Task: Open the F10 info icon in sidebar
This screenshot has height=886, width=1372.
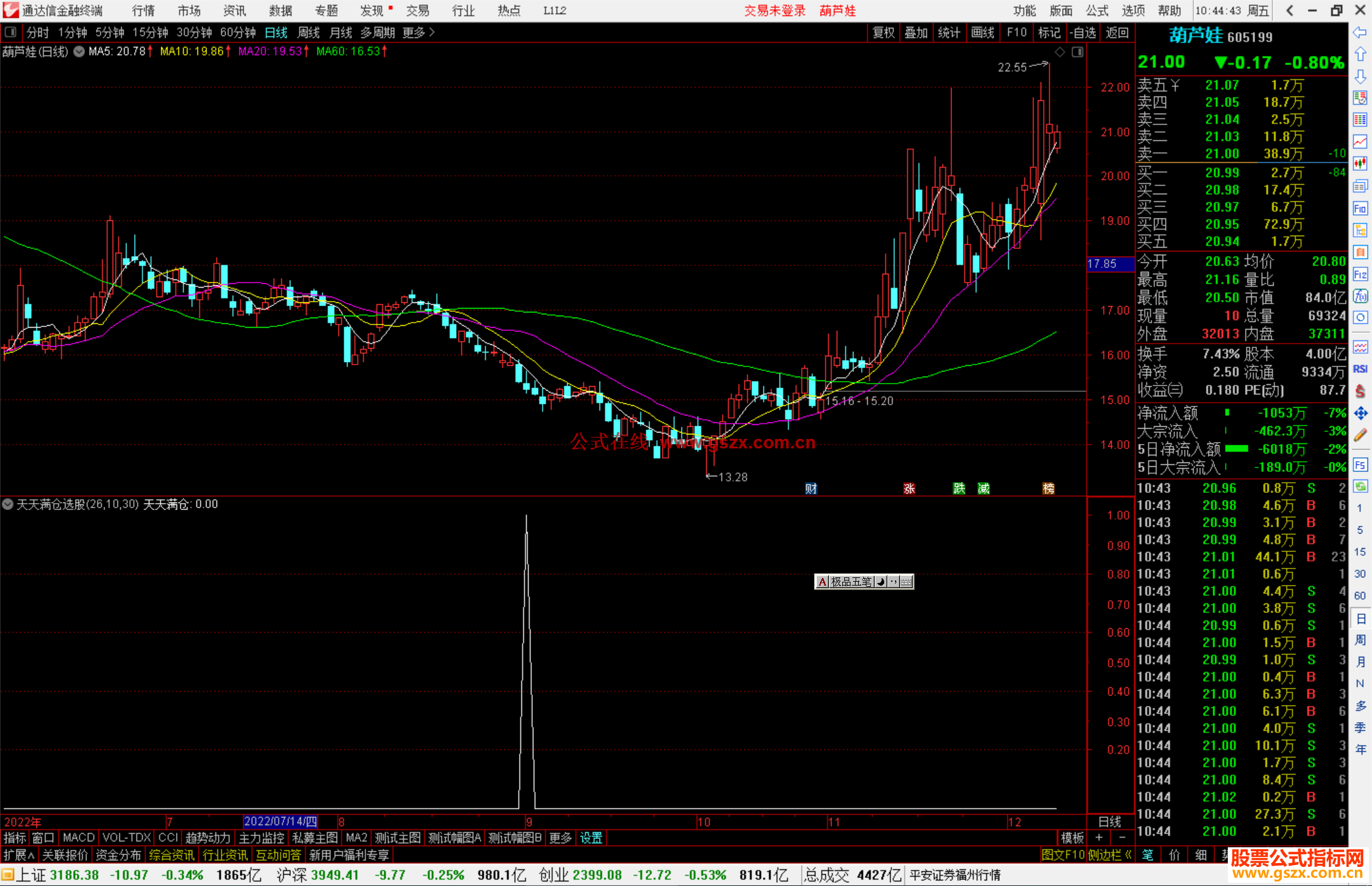Action: 1360,208
